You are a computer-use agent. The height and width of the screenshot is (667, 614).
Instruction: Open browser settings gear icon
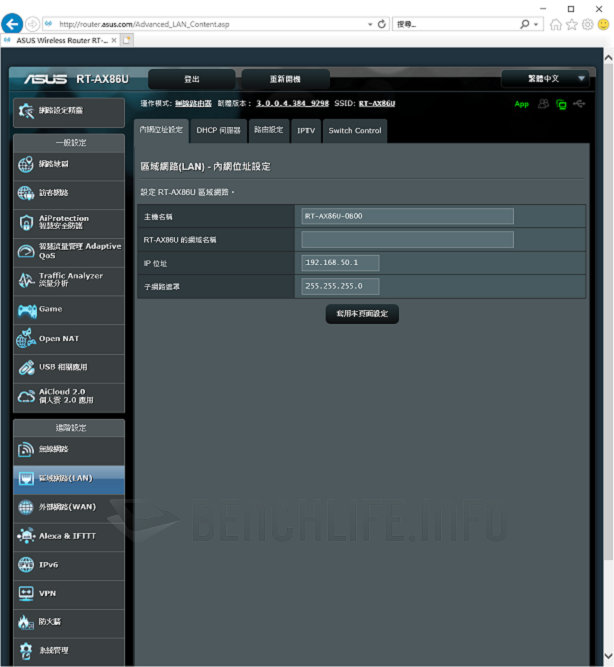click(x=587, y=25)
